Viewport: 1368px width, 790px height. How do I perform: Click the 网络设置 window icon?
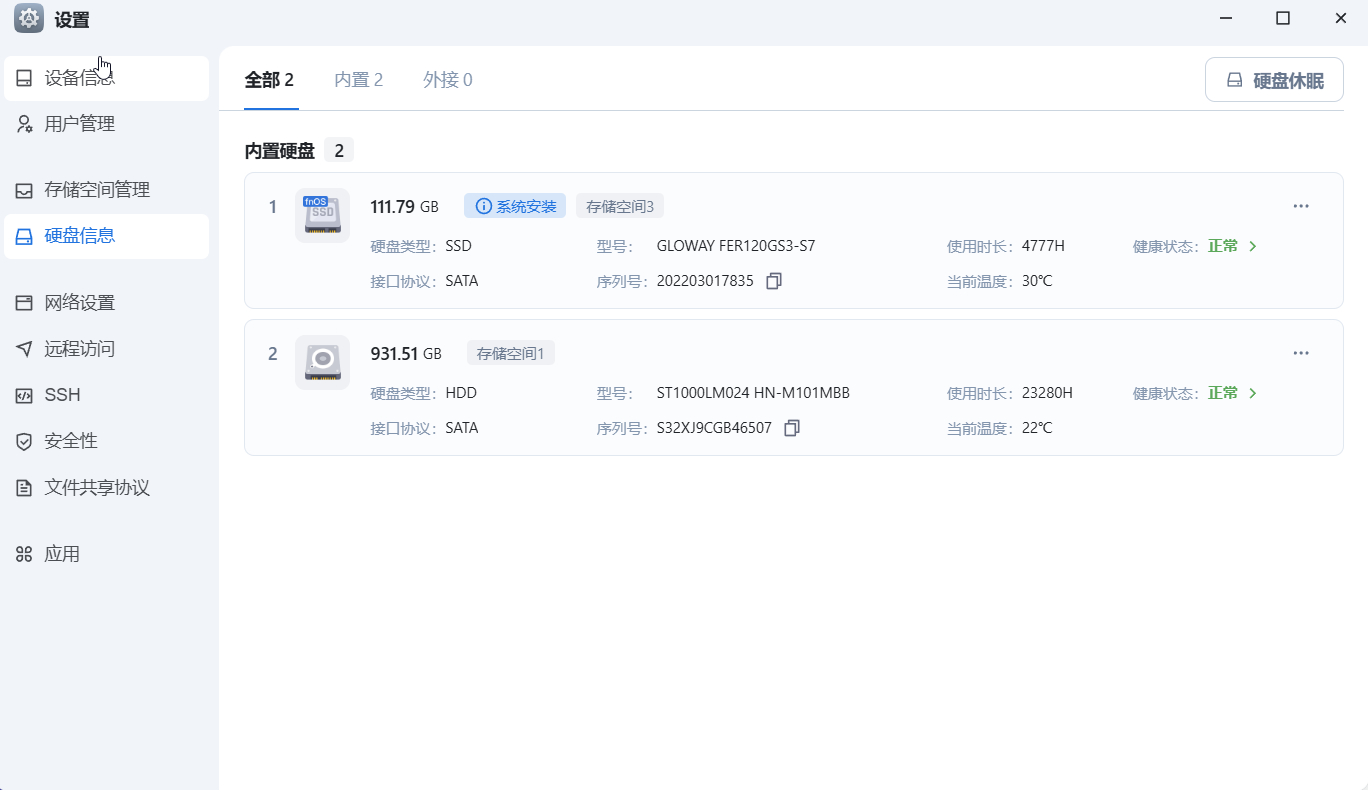[x=24, y=303]
